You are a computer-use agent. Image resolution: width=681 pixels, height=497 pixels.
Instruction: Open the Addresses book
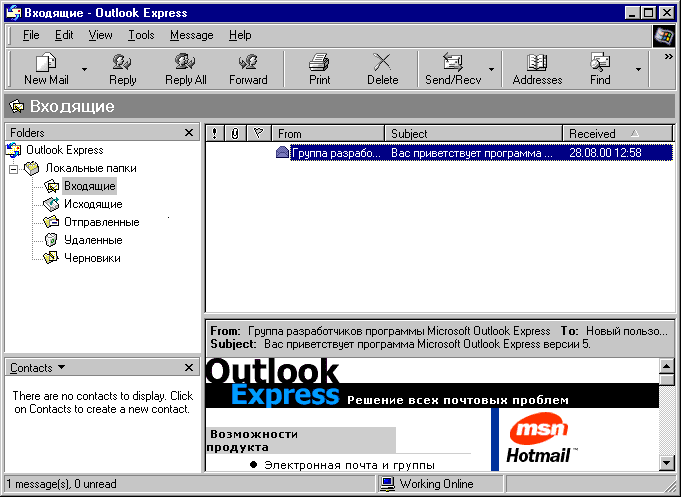click(x=537, y=69)
